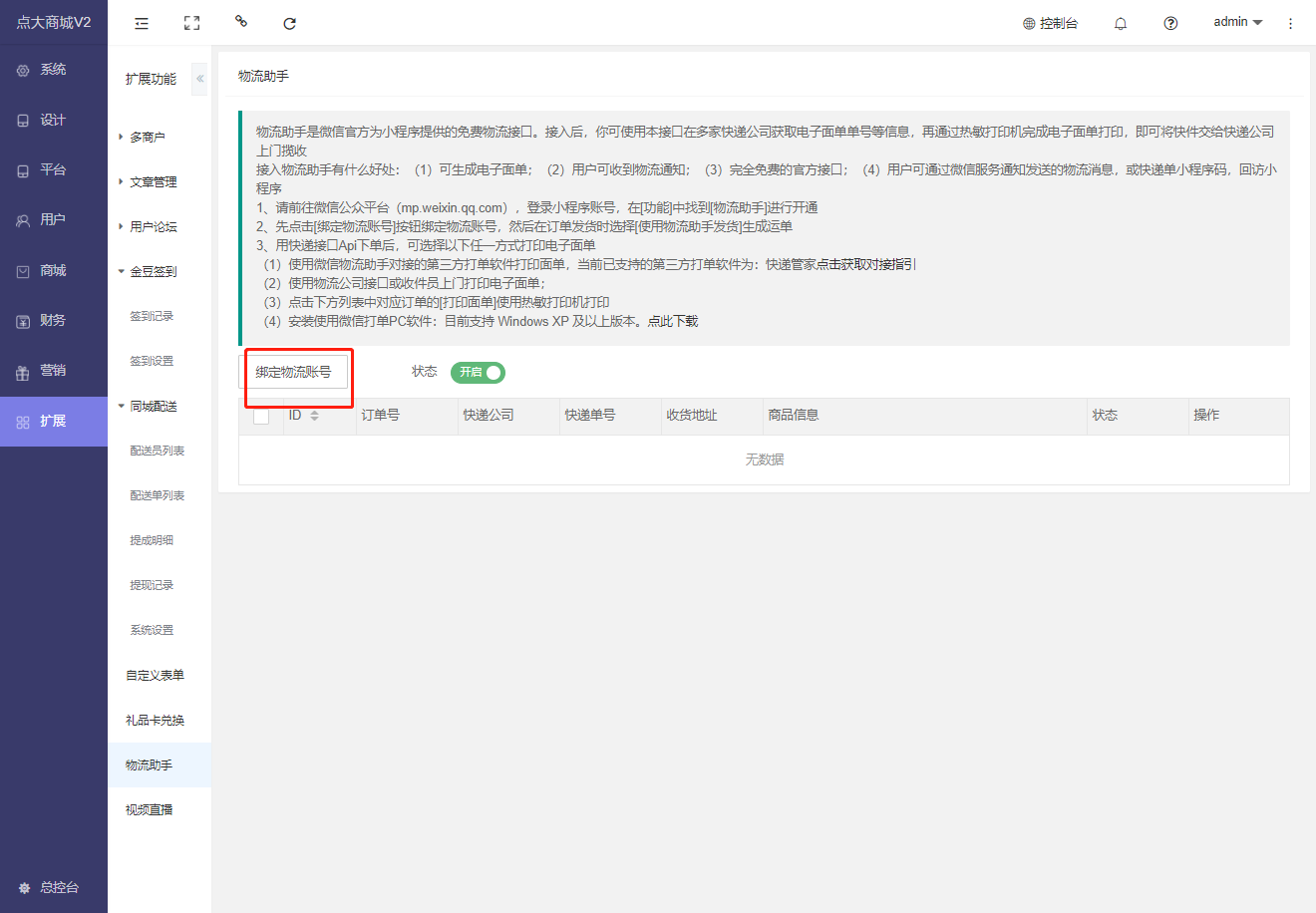This screenshot has height=913, width=1316.
Task: Open 签到记录 in the submenu
Action: coord(152,316)
